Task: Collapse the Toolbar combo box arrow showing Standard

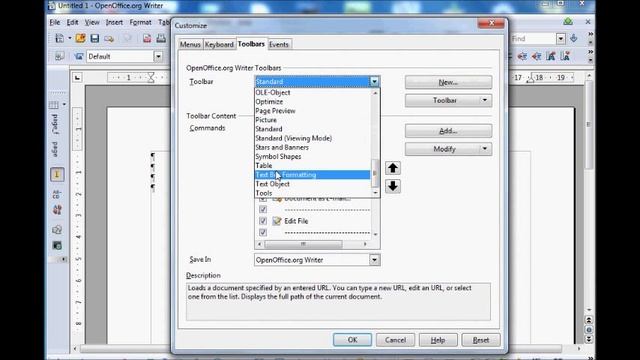Action: click(374, 82)
